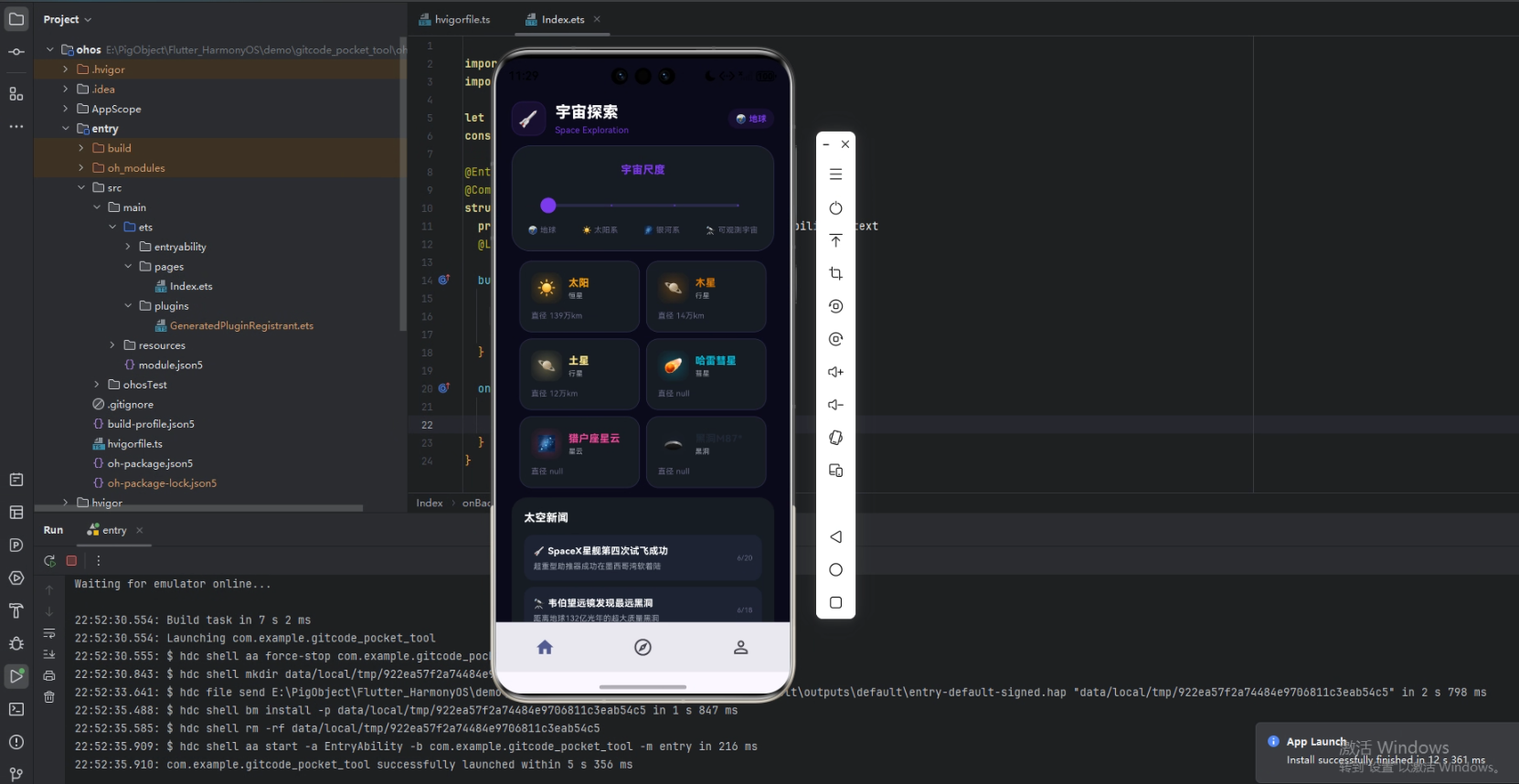Open the Project tool window folder icon
Screen dimensions: 1519x784
(16, 19)
